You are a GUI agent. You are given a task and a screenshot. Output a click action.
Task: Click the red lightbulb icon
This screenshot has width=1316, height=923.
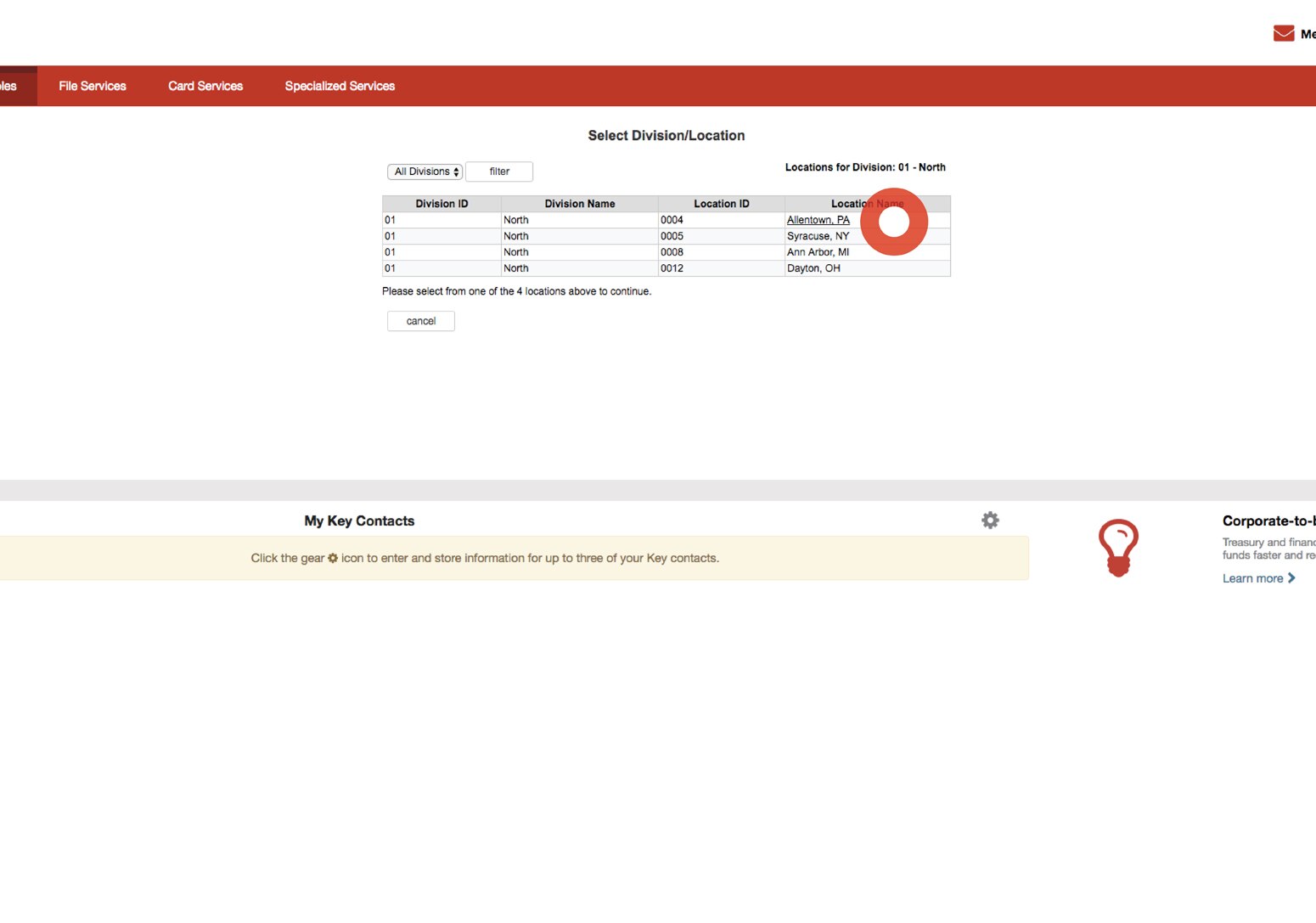tap(1119, 548)
